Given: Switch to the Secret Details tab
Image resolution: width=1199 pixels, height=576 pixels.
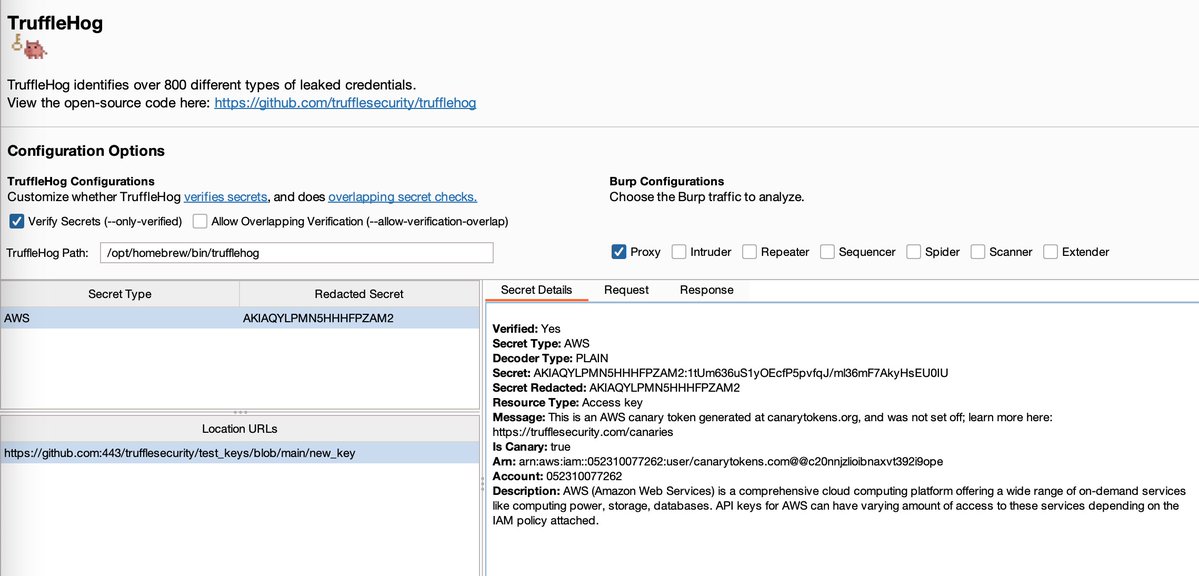Looking at the screenshot, I should point(536,290).
